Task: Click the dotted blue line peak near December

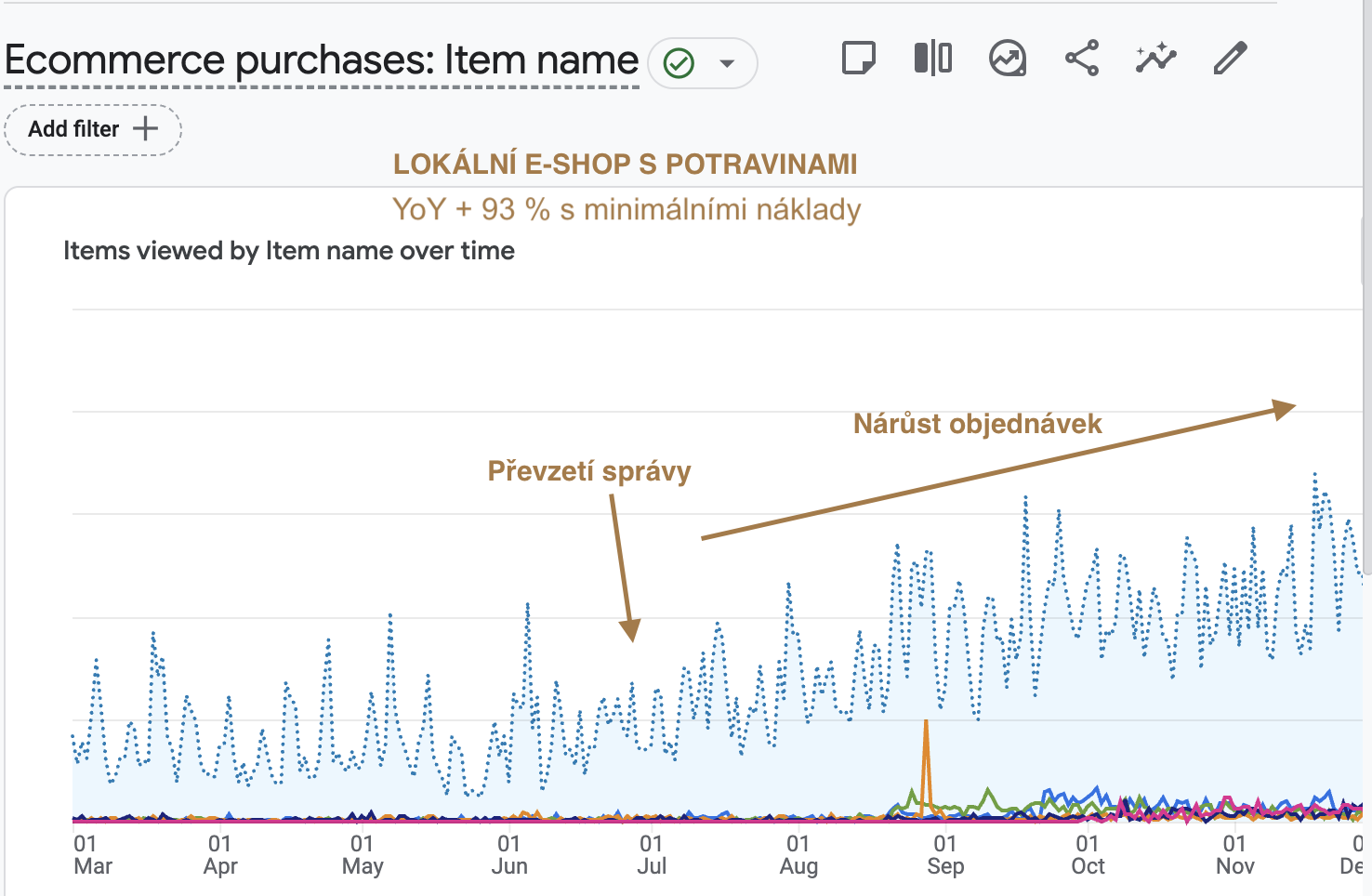Action: 1315,479
